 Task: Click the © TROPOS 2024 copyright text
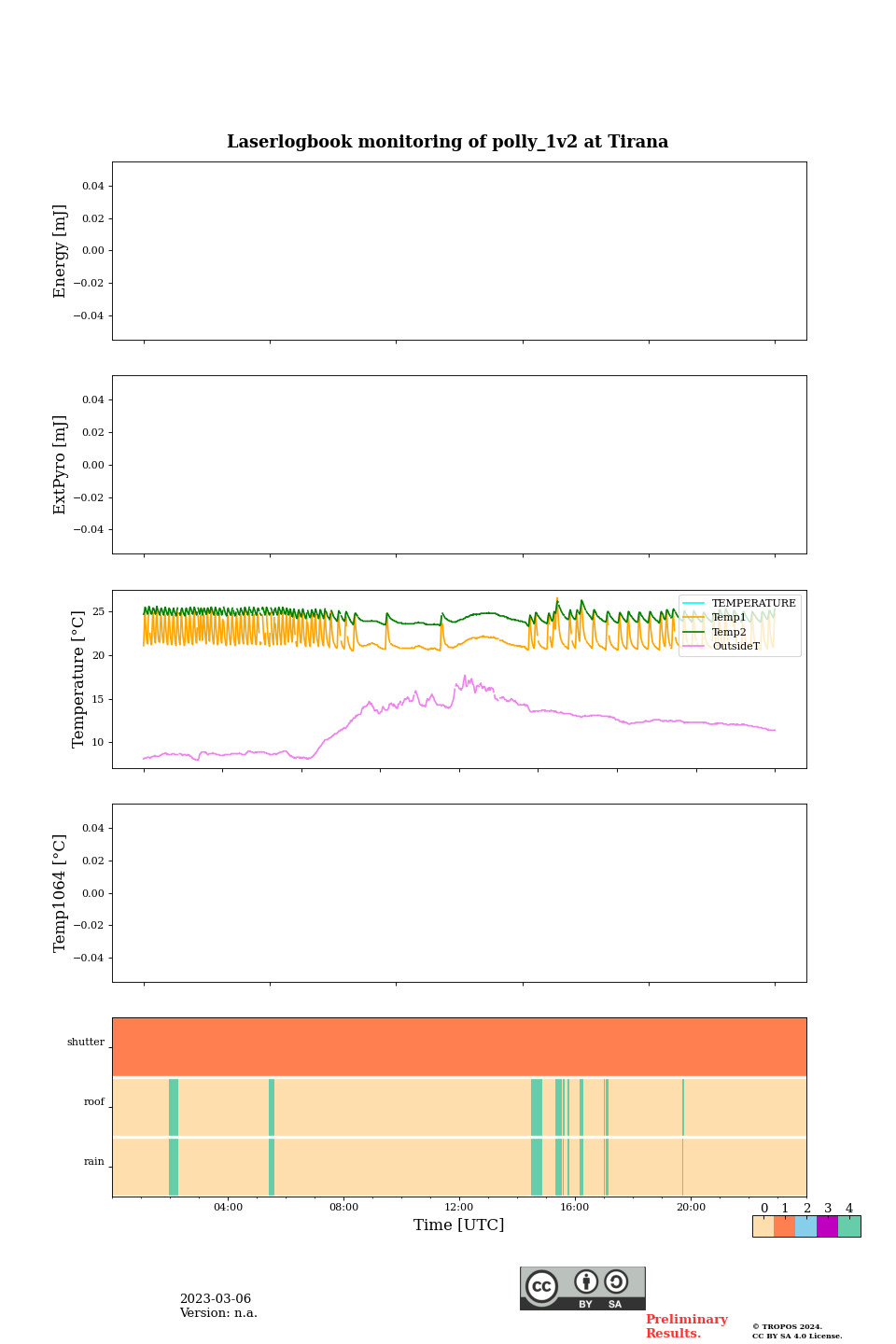click(x=787, y=1326)
